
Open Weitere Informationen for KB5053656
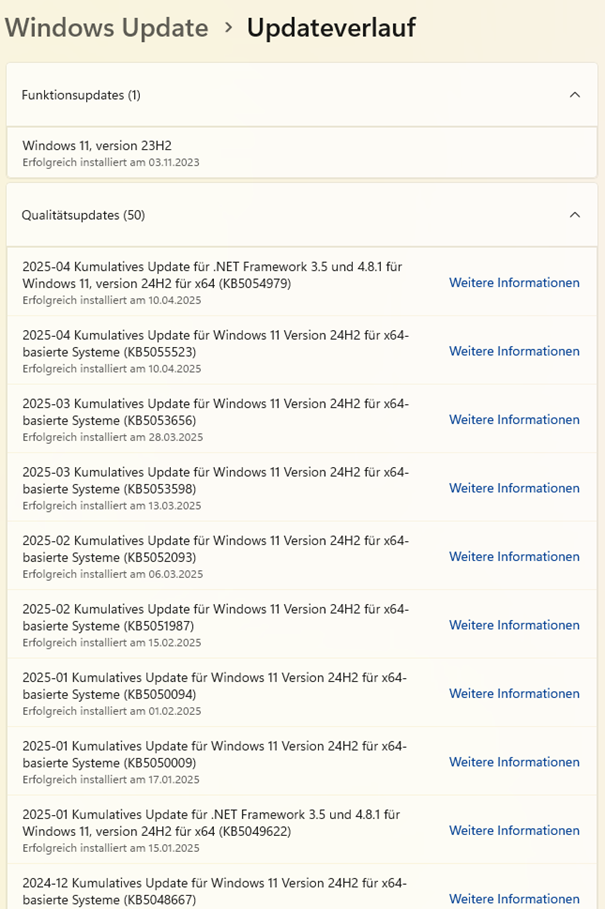pos(514,419)
